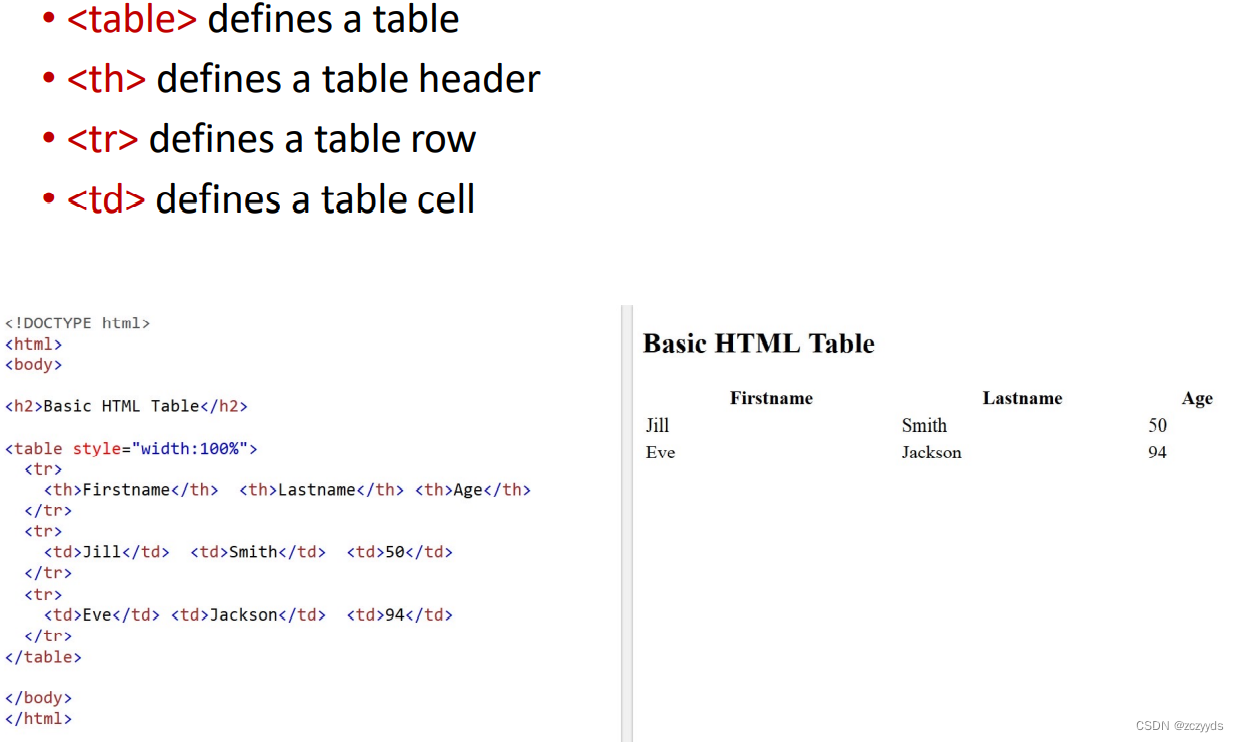The width and height of the screenshot is (1239, 742).
Task: Select the table cell containing 'Jill'
Action: tap(657, 425)
